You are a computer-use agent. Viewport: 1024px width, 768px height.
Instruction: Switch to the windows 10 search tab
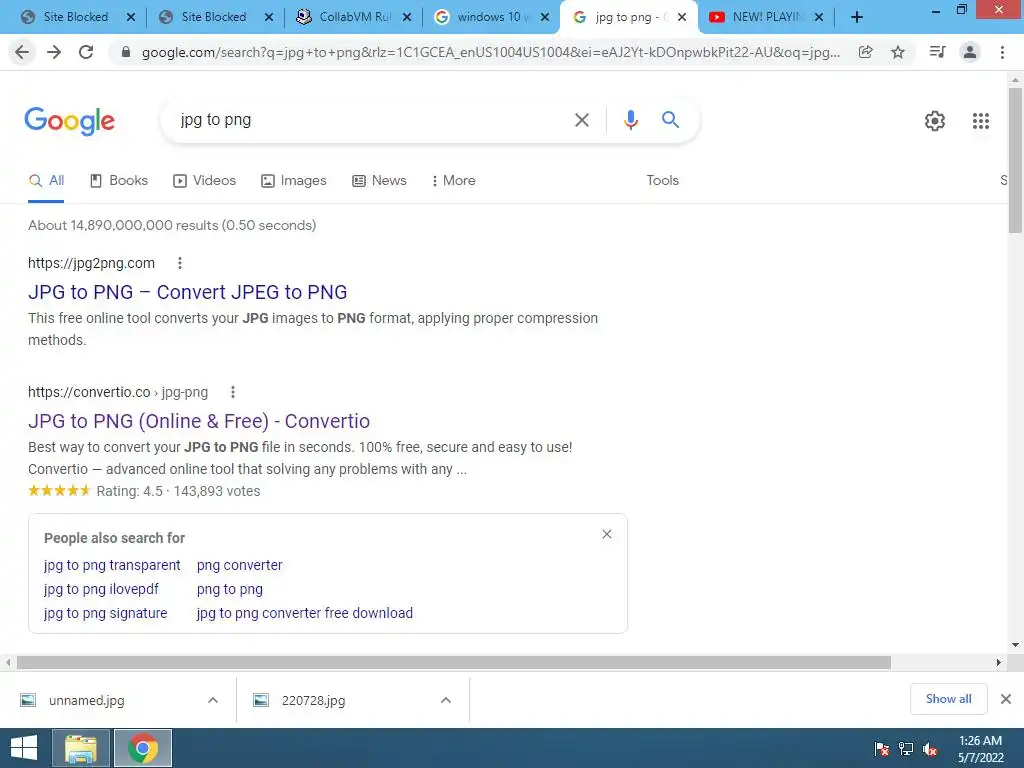coord(491,17)
